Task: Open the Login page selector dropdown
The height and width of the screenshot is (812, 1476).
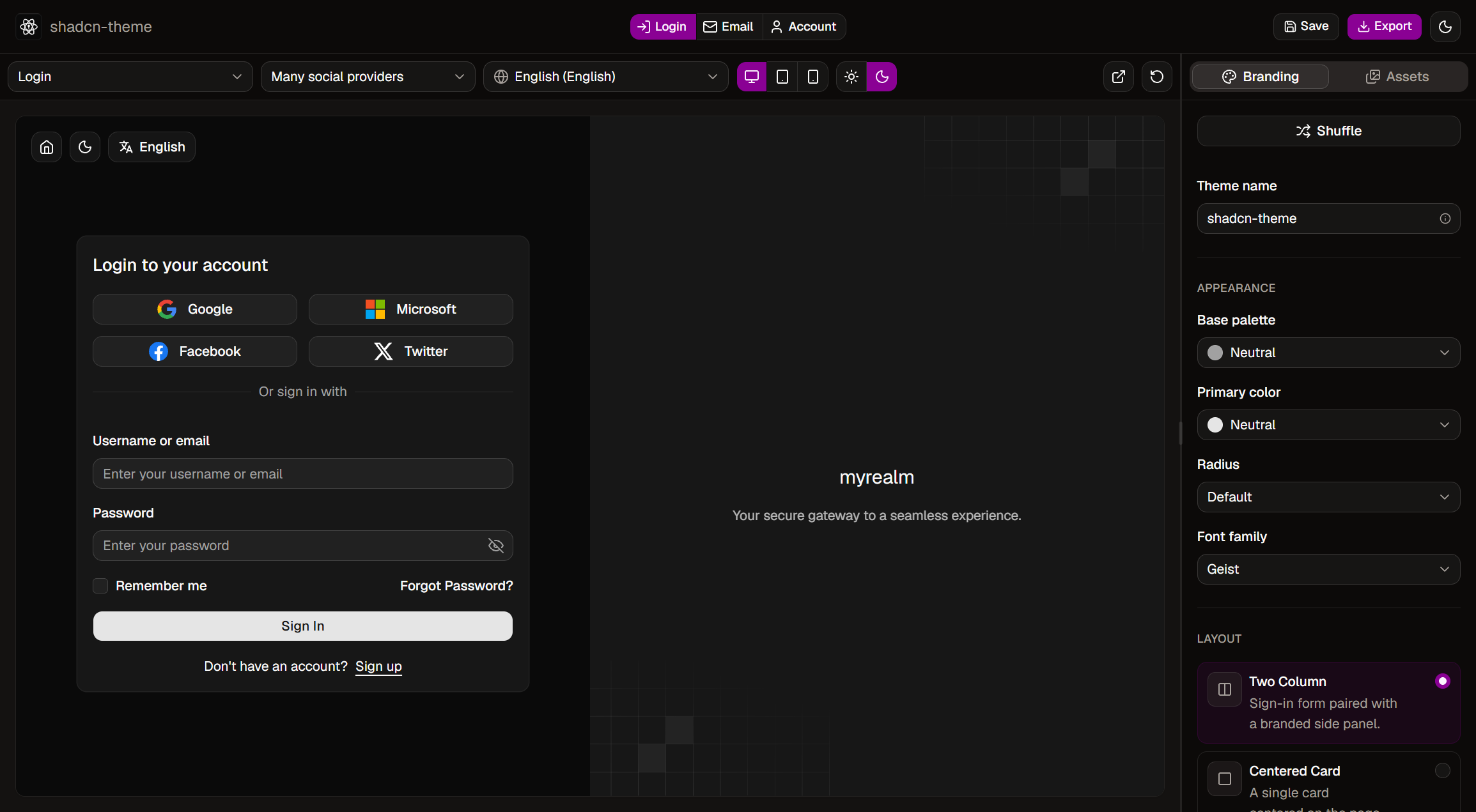Action: tap(130, 77)
